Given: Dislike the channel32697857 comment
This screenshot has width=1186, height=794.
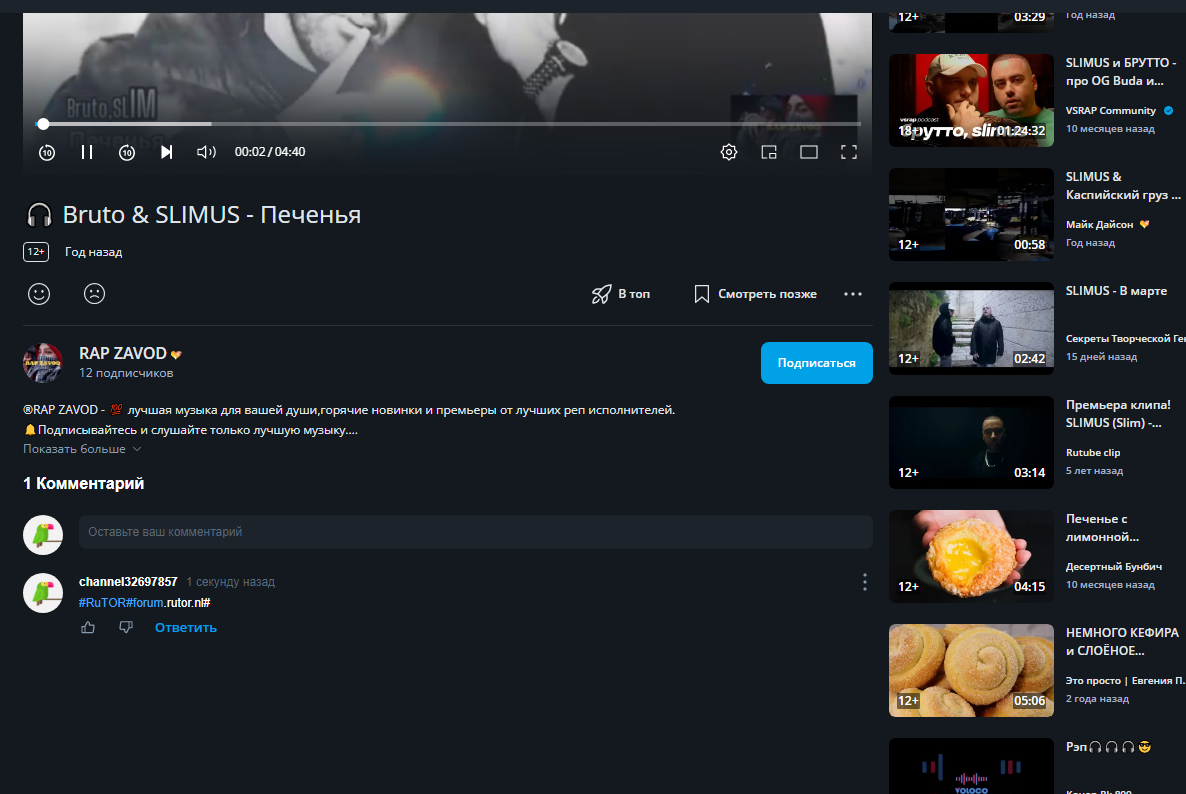Looking at the screenshot, I should click(126, 627).
